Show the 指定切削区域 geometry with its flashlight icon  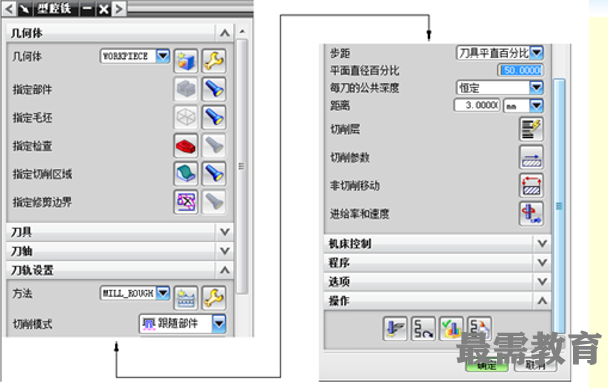(x=214, y=173)
